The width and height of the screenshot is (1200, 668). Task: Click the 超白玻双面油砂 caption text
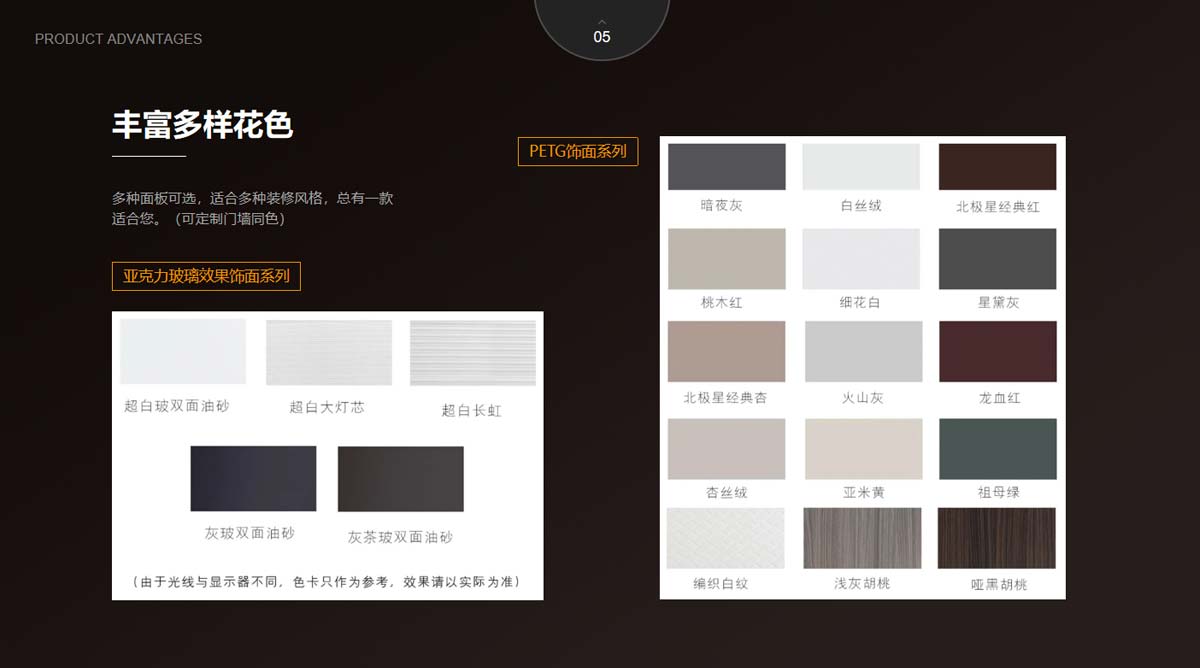click(x=177, y=405)
